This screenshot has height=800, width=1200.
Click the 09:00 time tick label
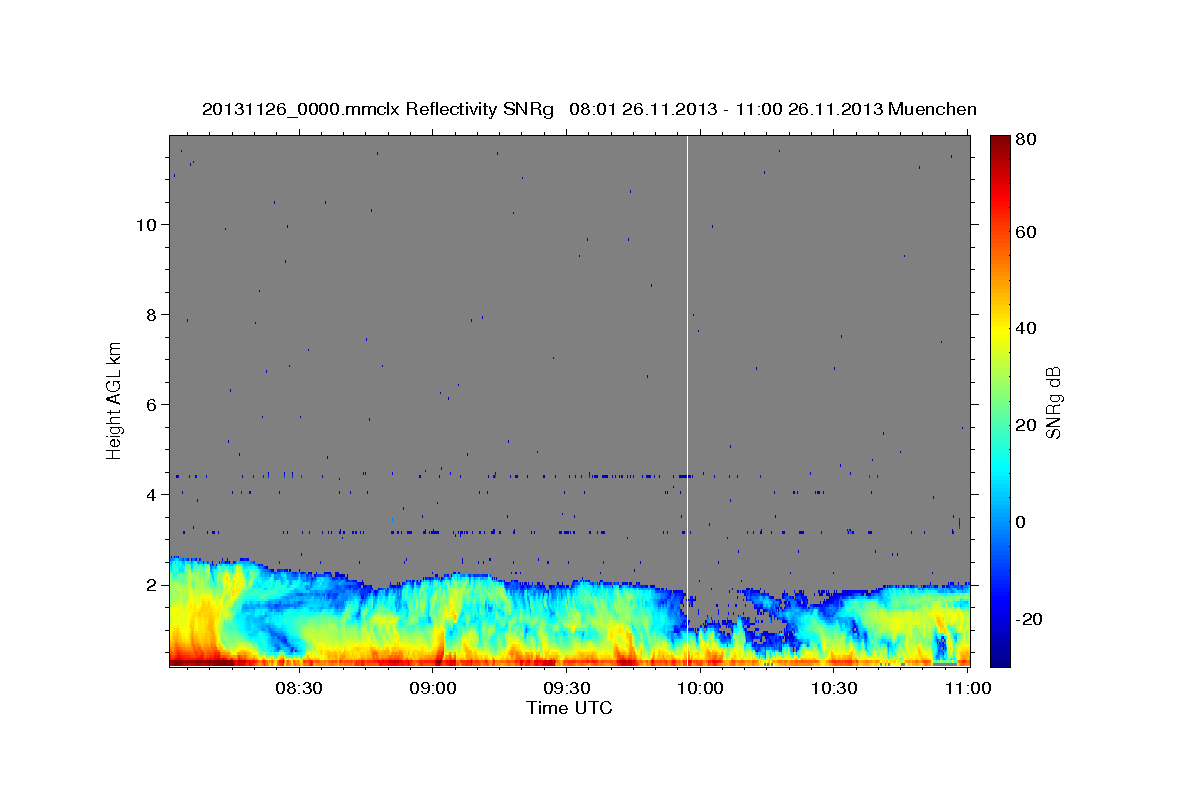click(x=433, y=688)
